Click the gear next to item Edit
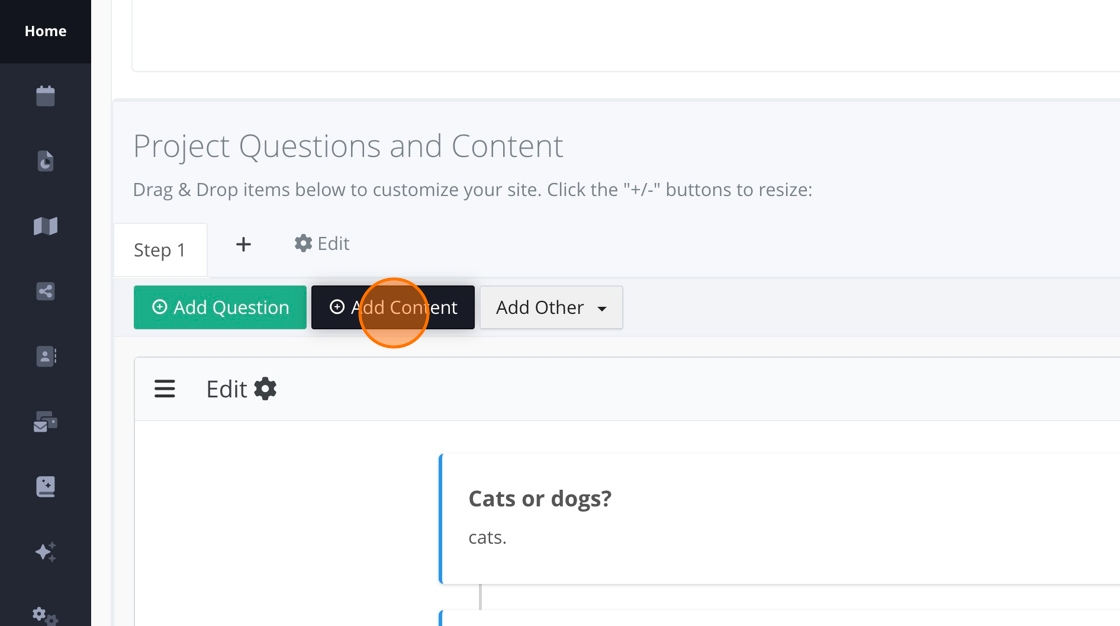This screenshot has width=1120, height=626. coord(265,389)
